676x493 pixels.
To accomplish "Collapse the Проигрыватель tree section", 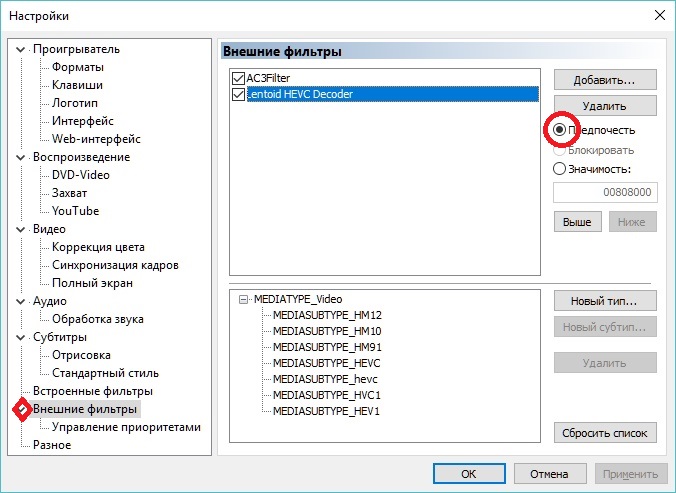I will point(20,50).
